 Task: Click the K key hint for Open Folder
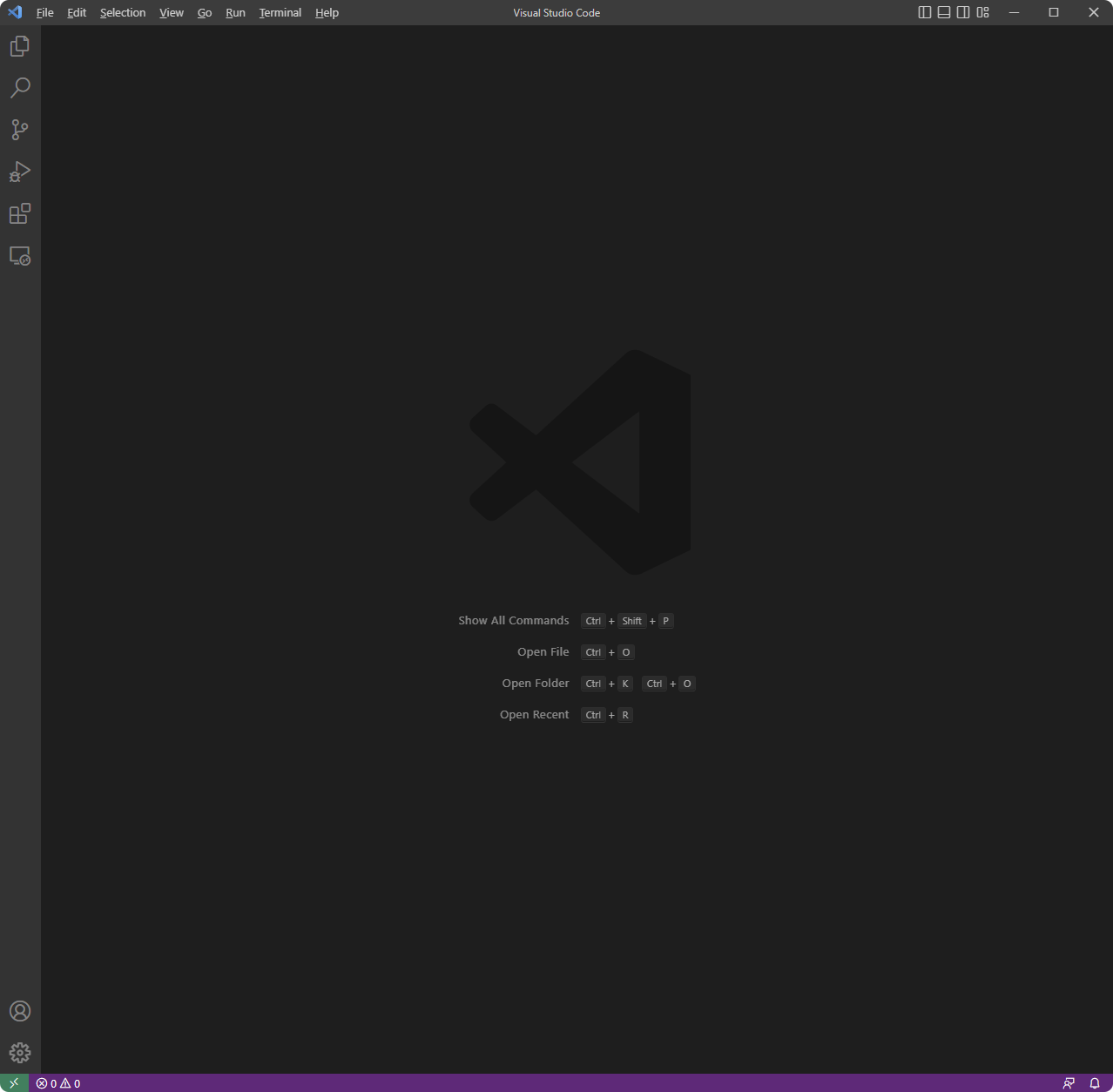[625, 684]
